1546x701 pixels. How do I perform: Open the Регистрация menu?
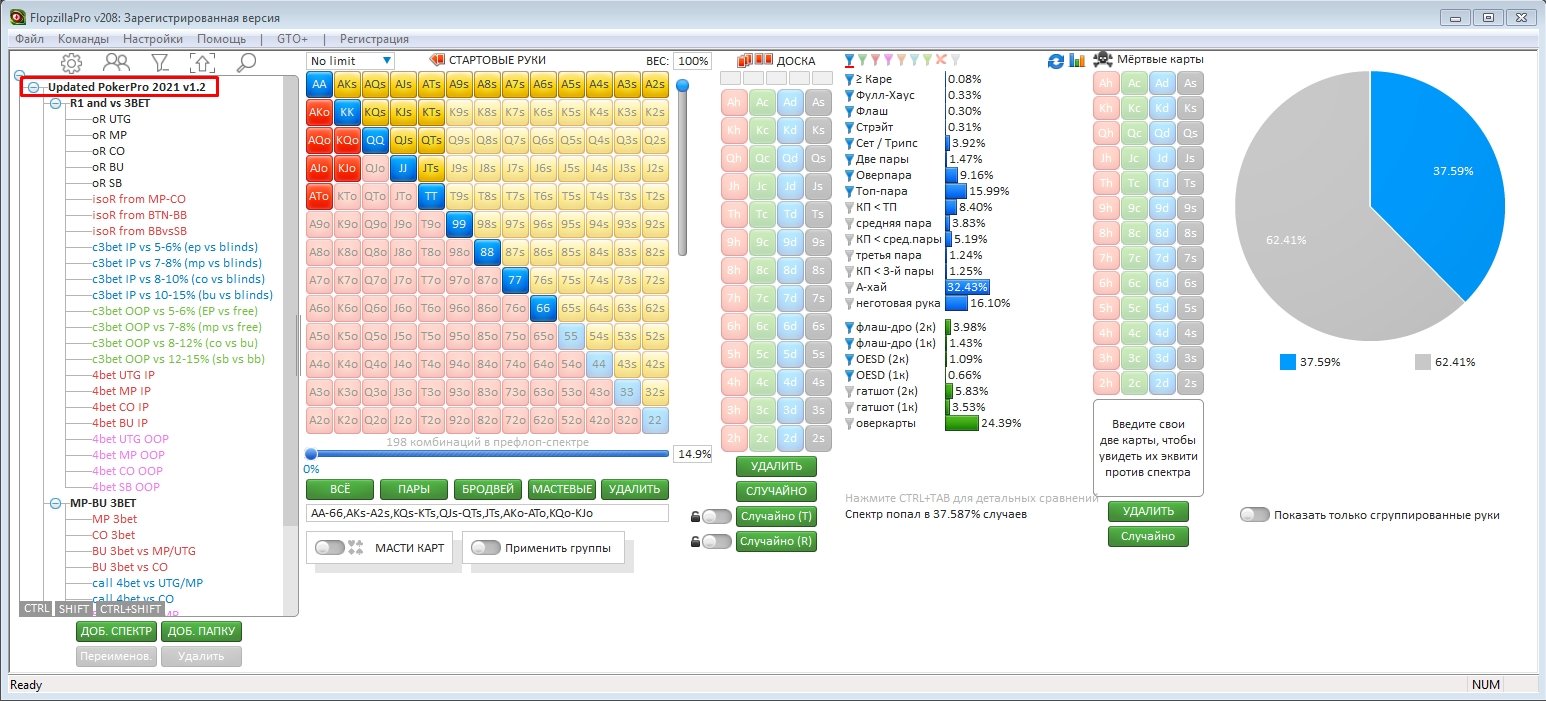tap(374, 39)
